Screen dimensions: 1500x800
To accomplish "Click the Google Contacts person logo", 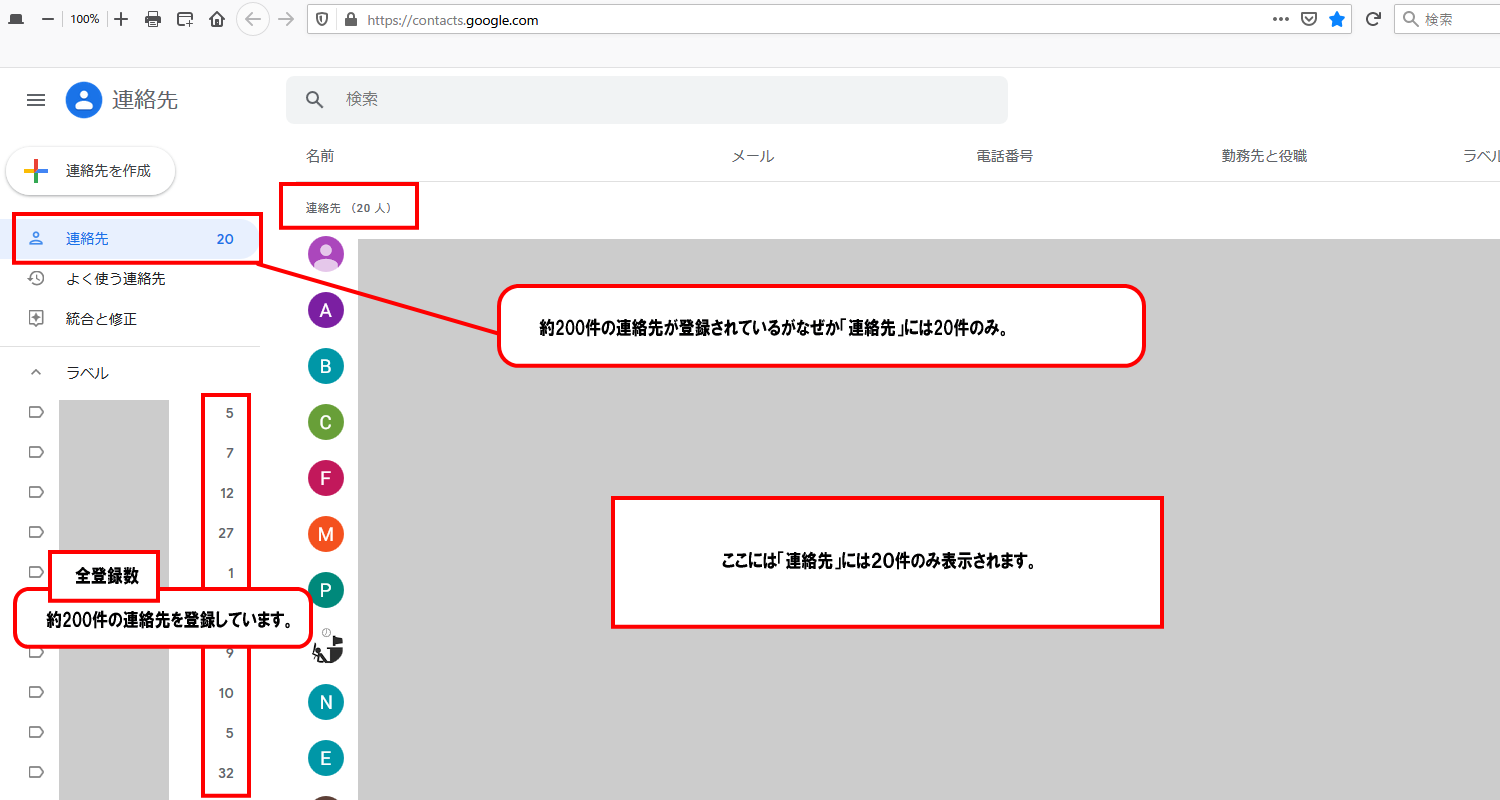I will (84, 100).
